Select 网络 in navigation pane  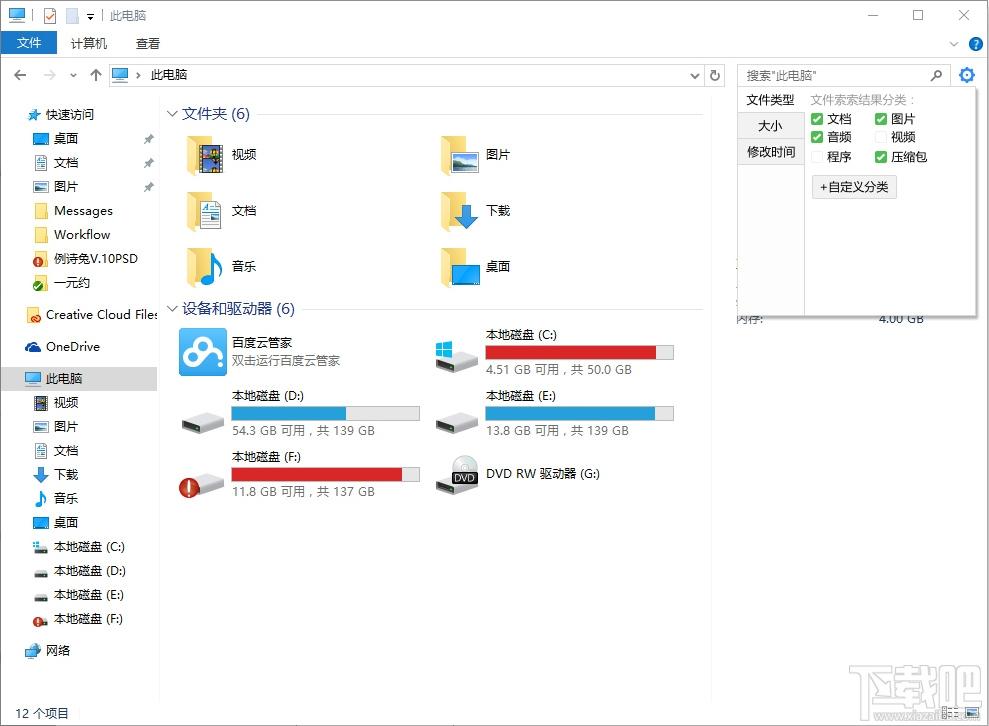(48, 650)
